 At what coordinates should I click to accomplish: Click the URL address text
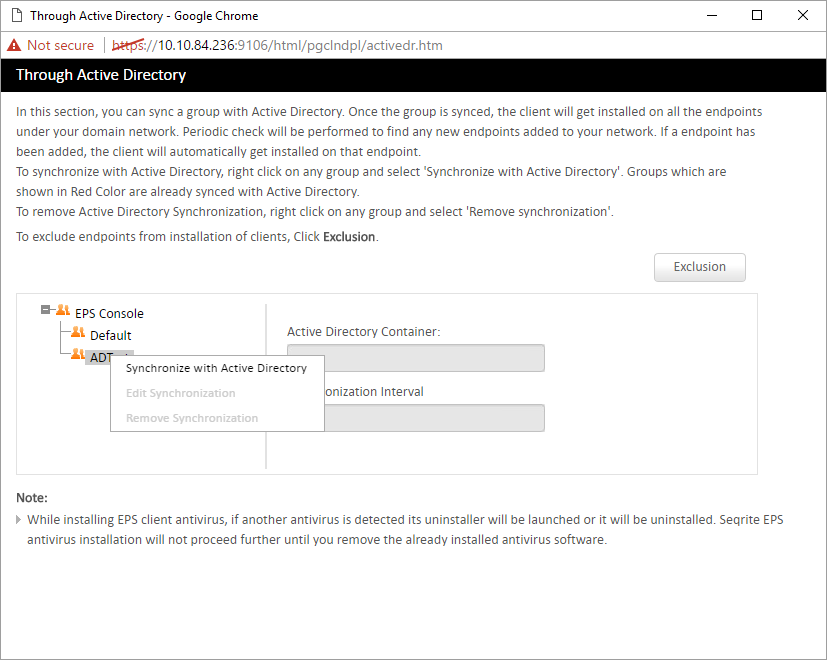click(x=277, y=45)
